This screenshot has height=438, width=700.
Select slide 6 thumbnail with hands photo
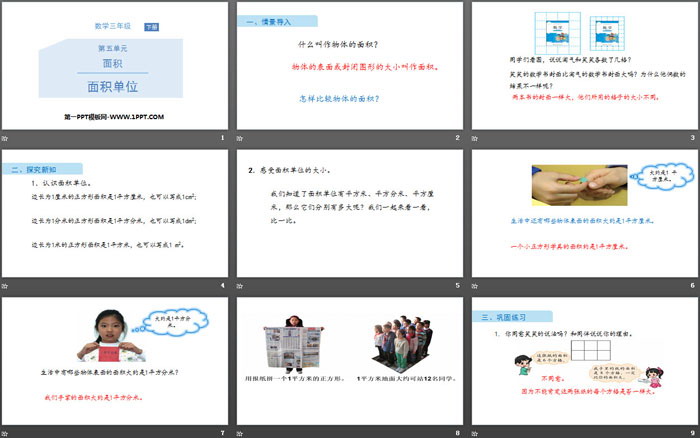click(x=585, y=213)
